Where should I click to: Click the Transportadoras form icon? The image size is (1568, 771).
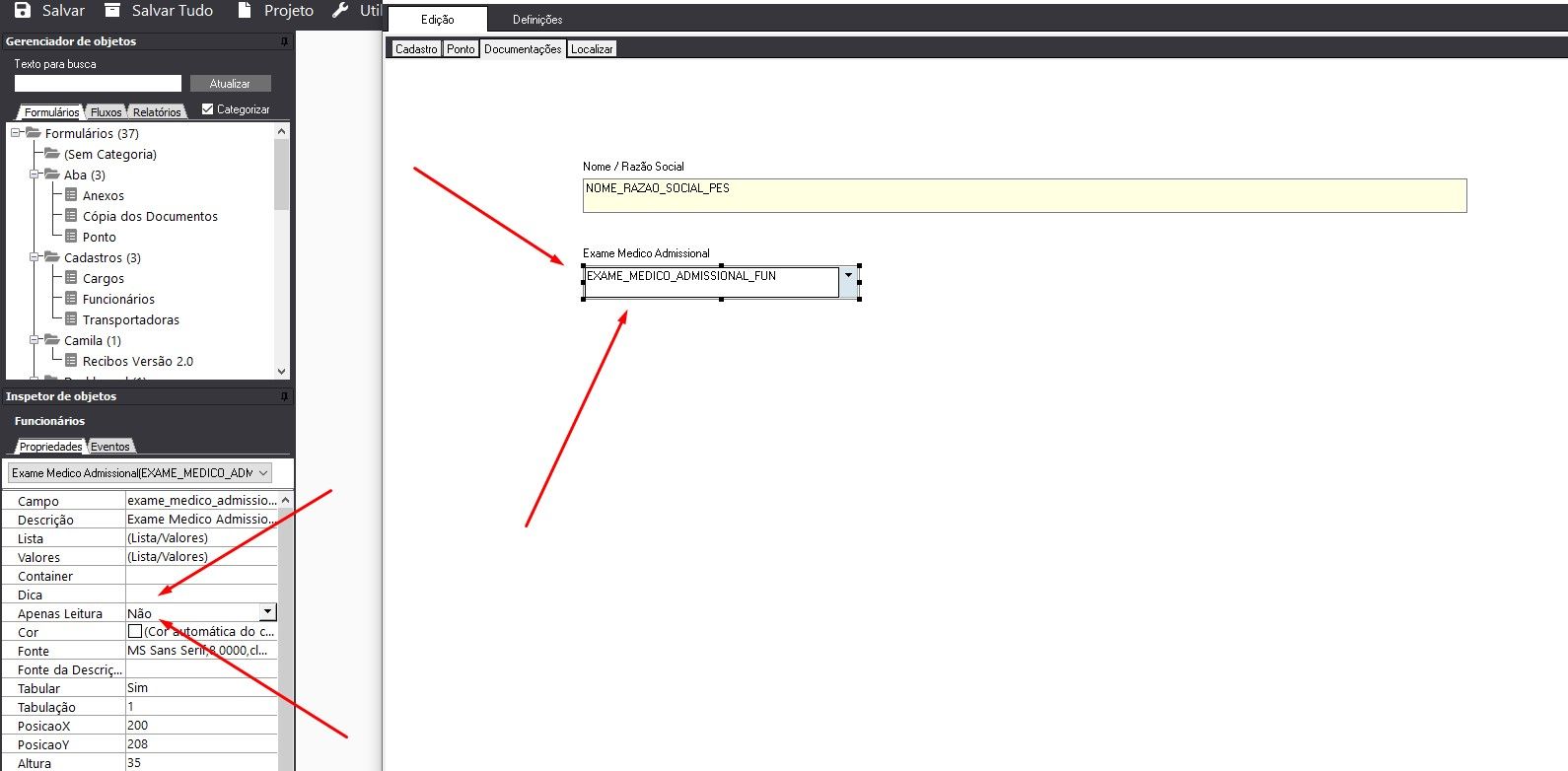click(x=71, y=319)
